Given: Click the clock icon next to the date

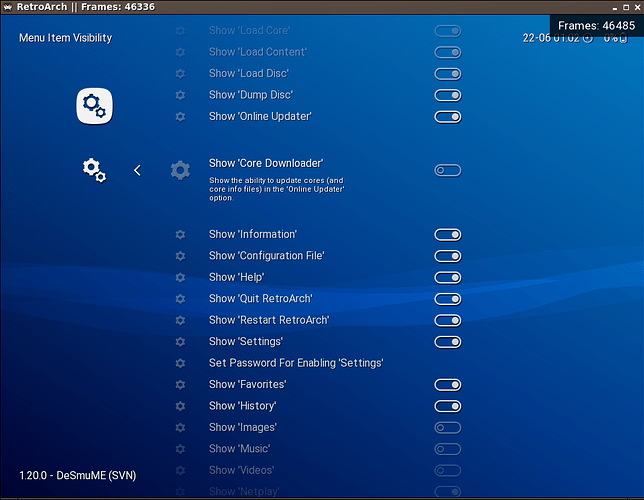Looking at the screenshot, I should [x=588, y=38].
